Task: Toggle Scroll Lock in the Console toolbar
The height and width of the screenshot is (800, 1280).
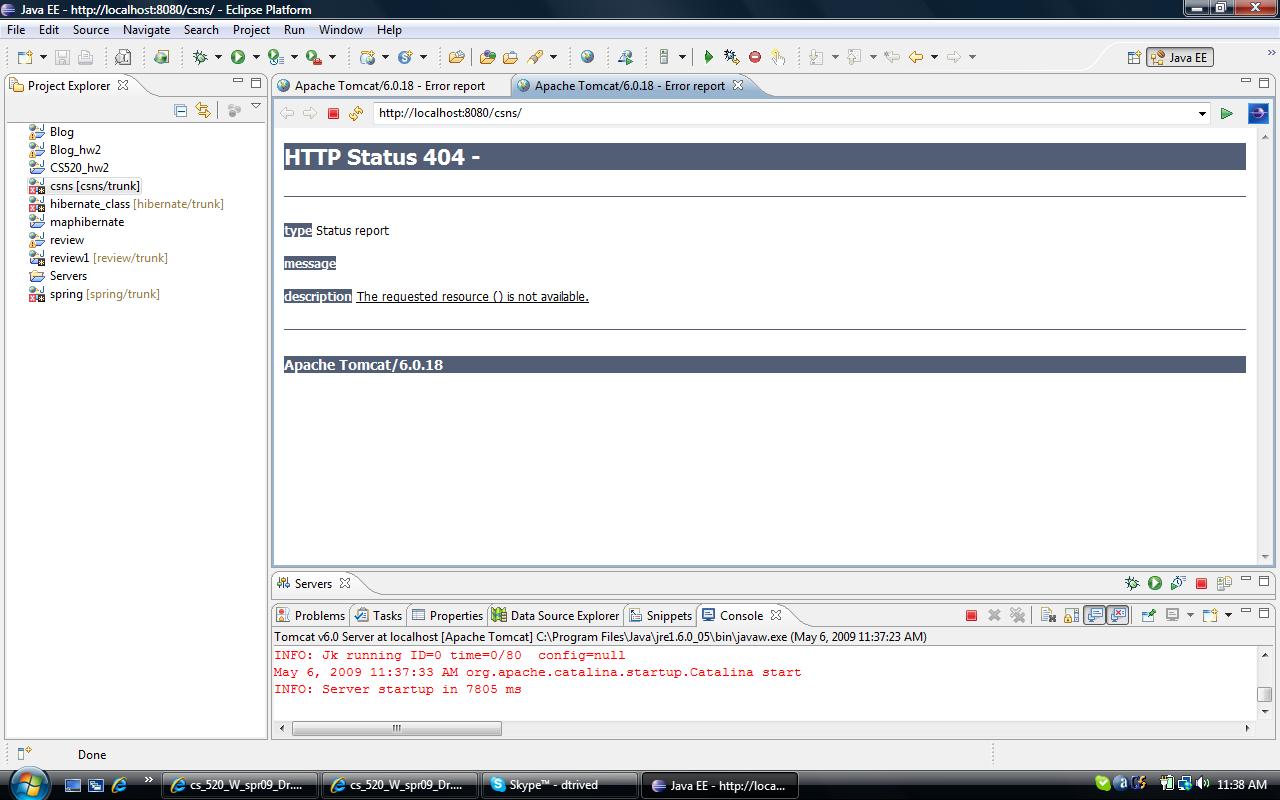Action: [1071, 615]
